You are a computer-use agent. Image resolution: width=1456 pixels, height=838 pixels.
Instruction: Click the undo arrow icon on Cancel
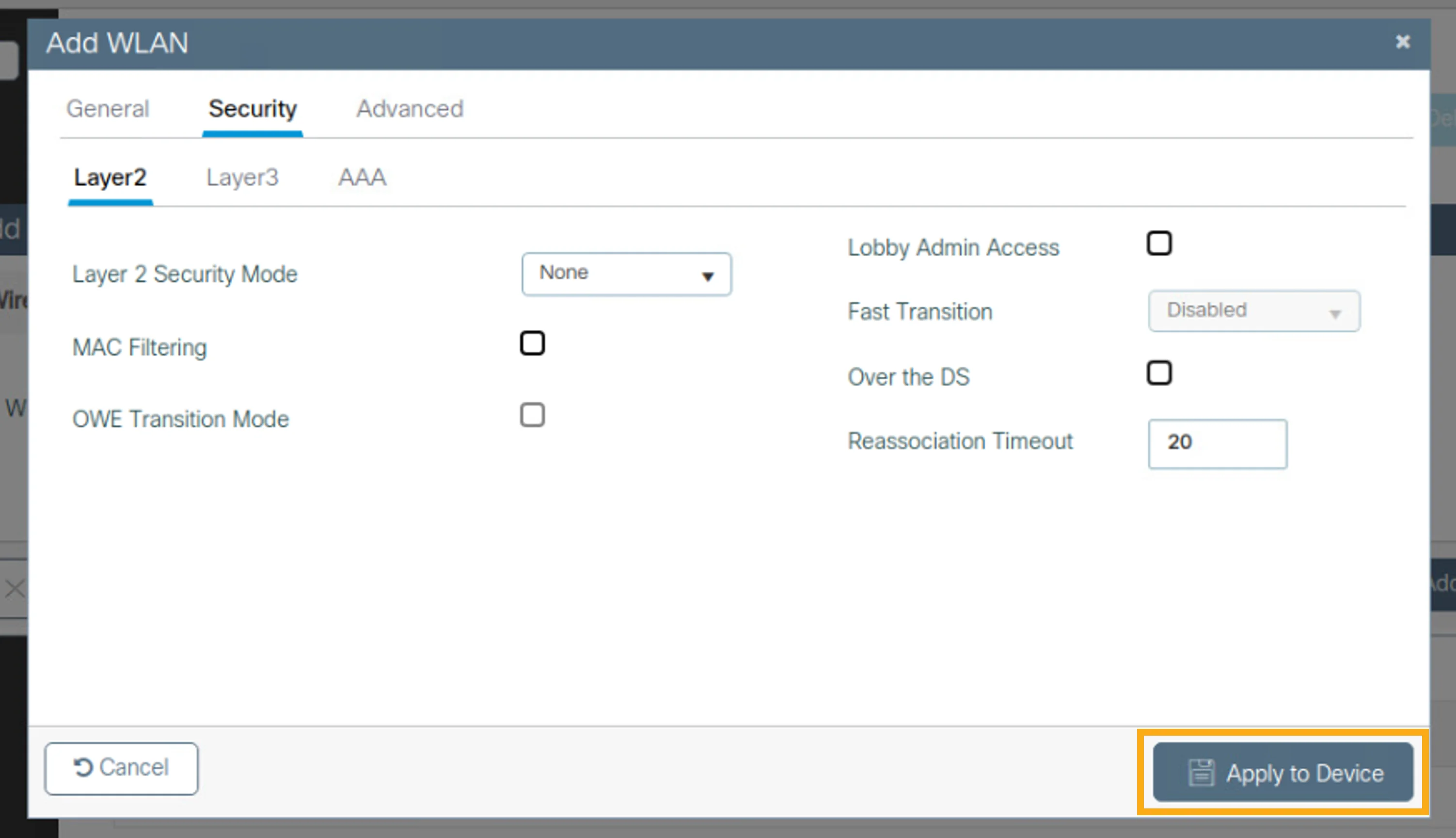point(83,767)
